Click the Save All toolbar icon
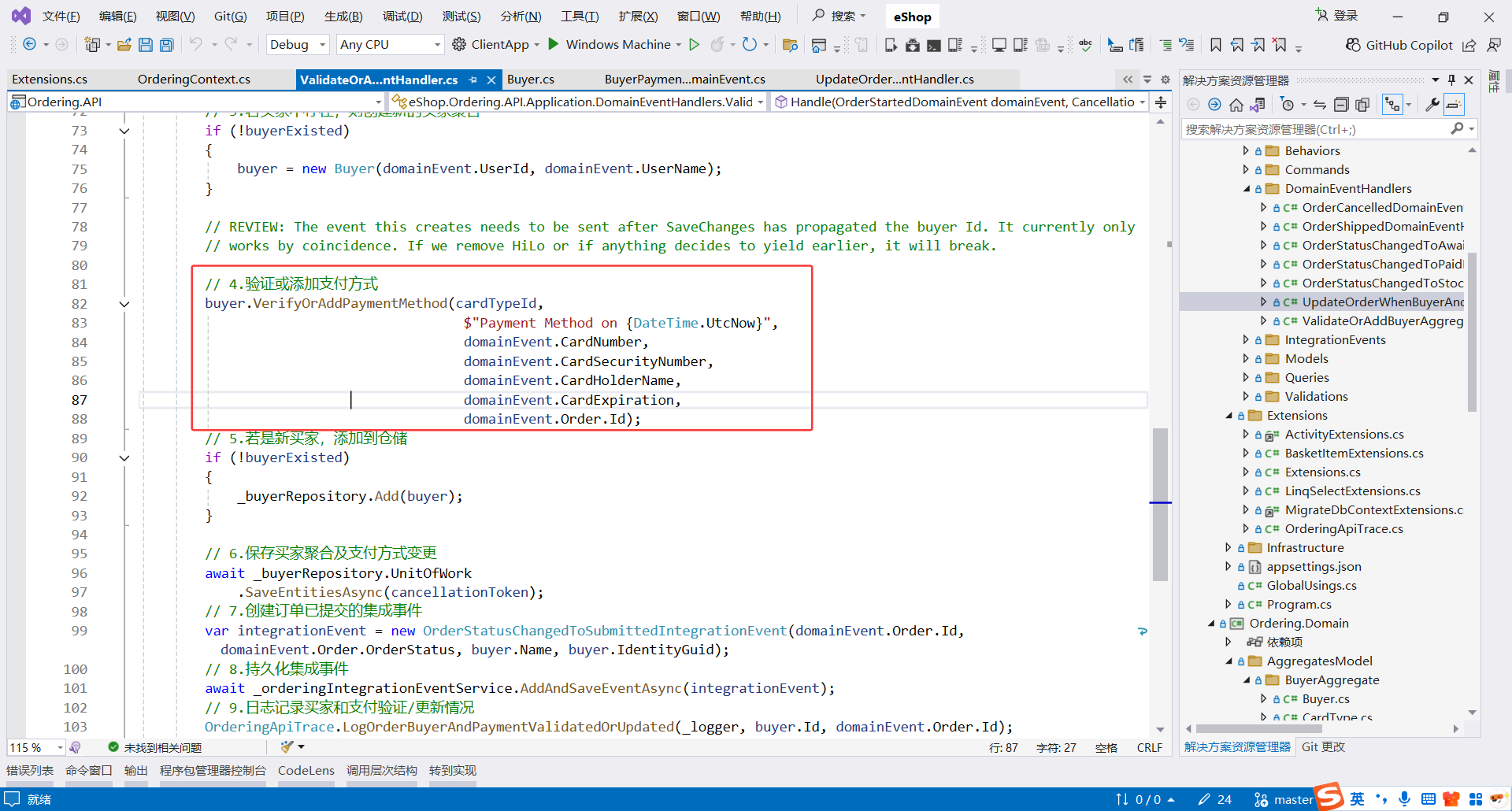The width and height of the screenshot is (1512, 811). (x=166, y=45)
